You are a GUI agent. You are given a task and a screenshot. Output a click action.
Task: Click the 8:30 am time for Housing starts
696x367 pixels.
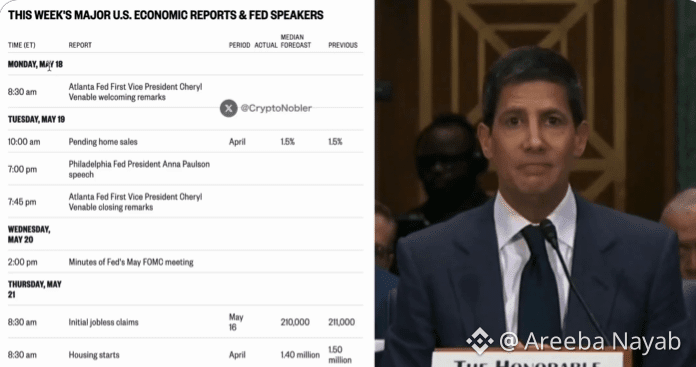pos(22,355)
